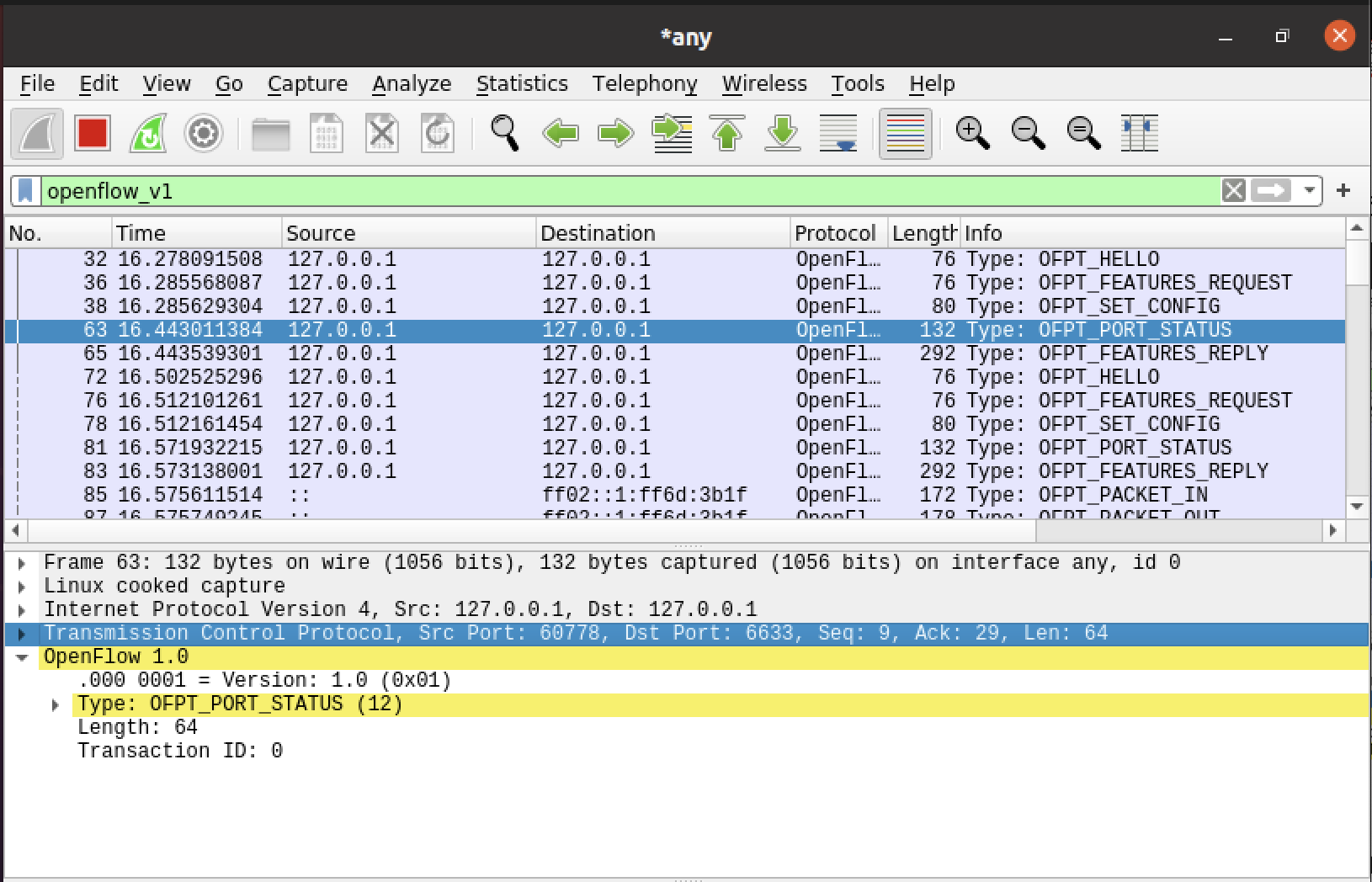The image size is (1372, 882).
Task: Open the Go menu
Action: pos(229,83)
